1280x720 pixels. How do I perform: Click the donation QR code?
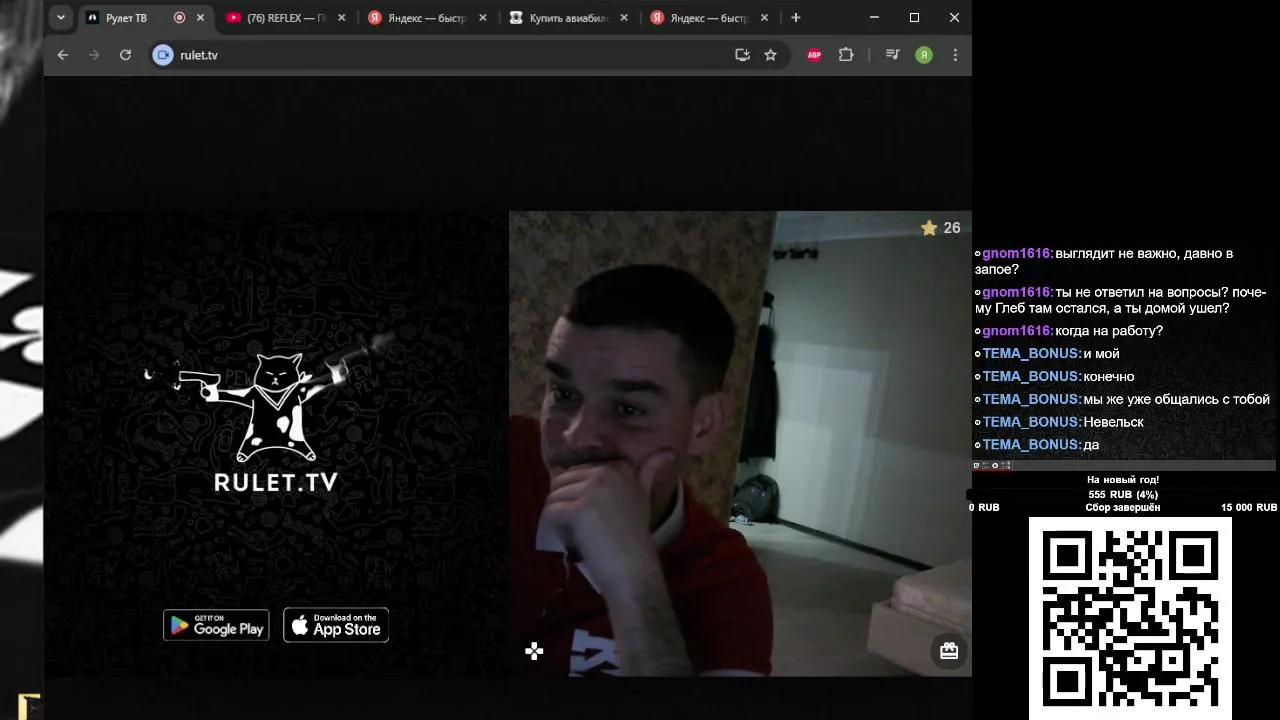tap(1130, 617)
